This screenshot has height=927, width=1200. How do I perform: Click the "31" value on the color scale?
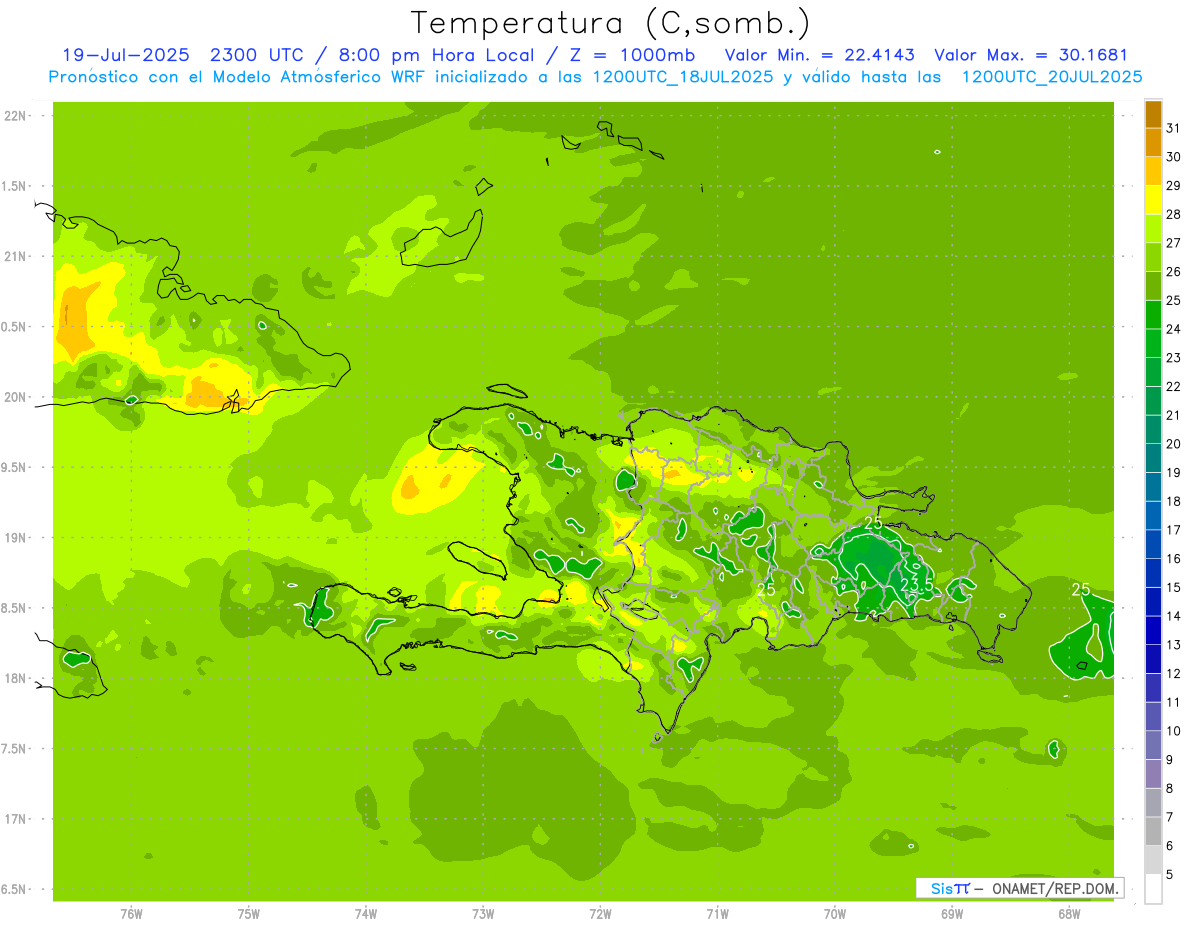1174,128
